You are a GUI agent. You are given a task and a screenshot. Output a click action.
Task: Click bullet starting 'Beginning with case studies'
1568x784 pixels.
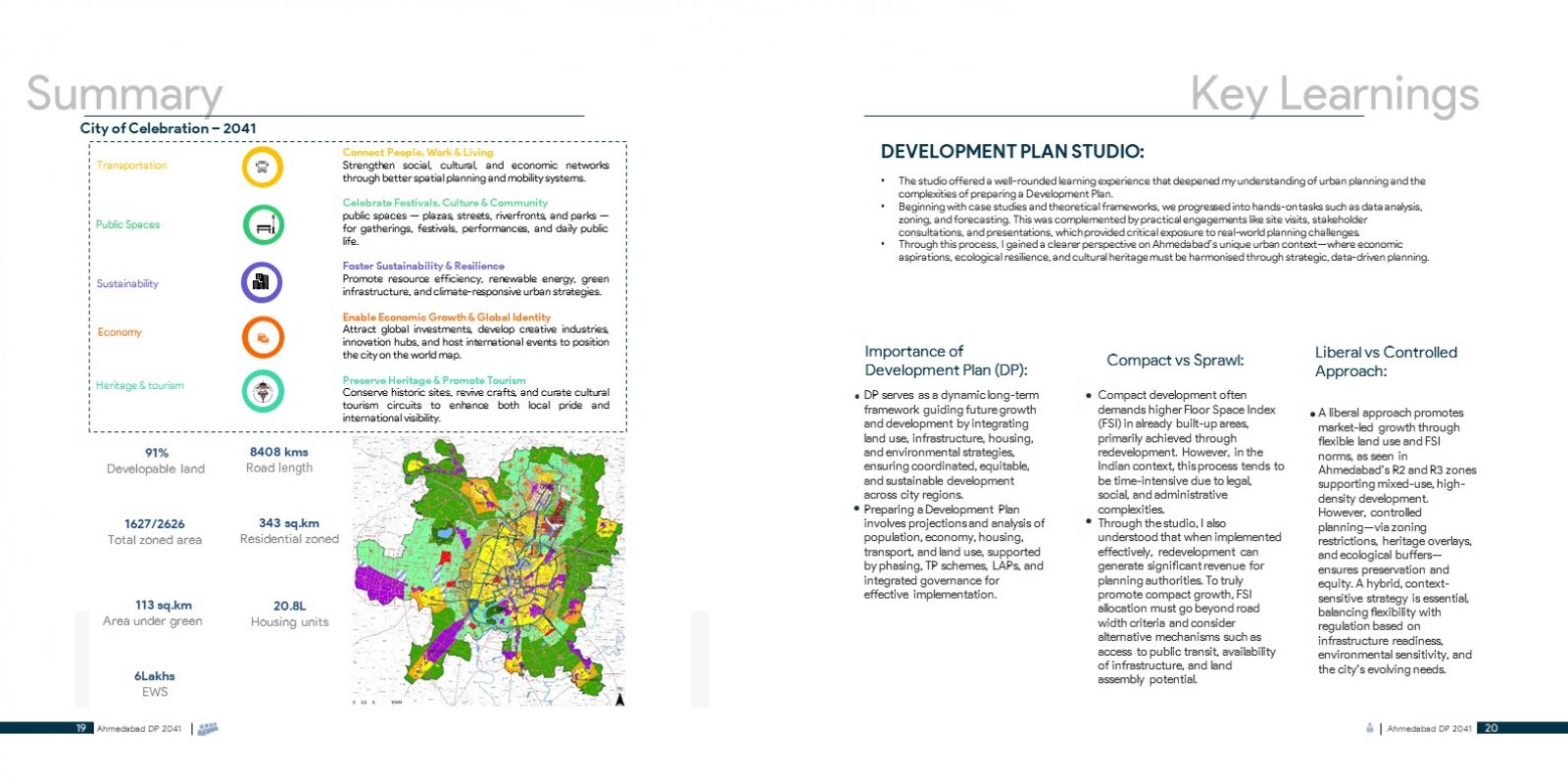click(x=1159, y=220)
